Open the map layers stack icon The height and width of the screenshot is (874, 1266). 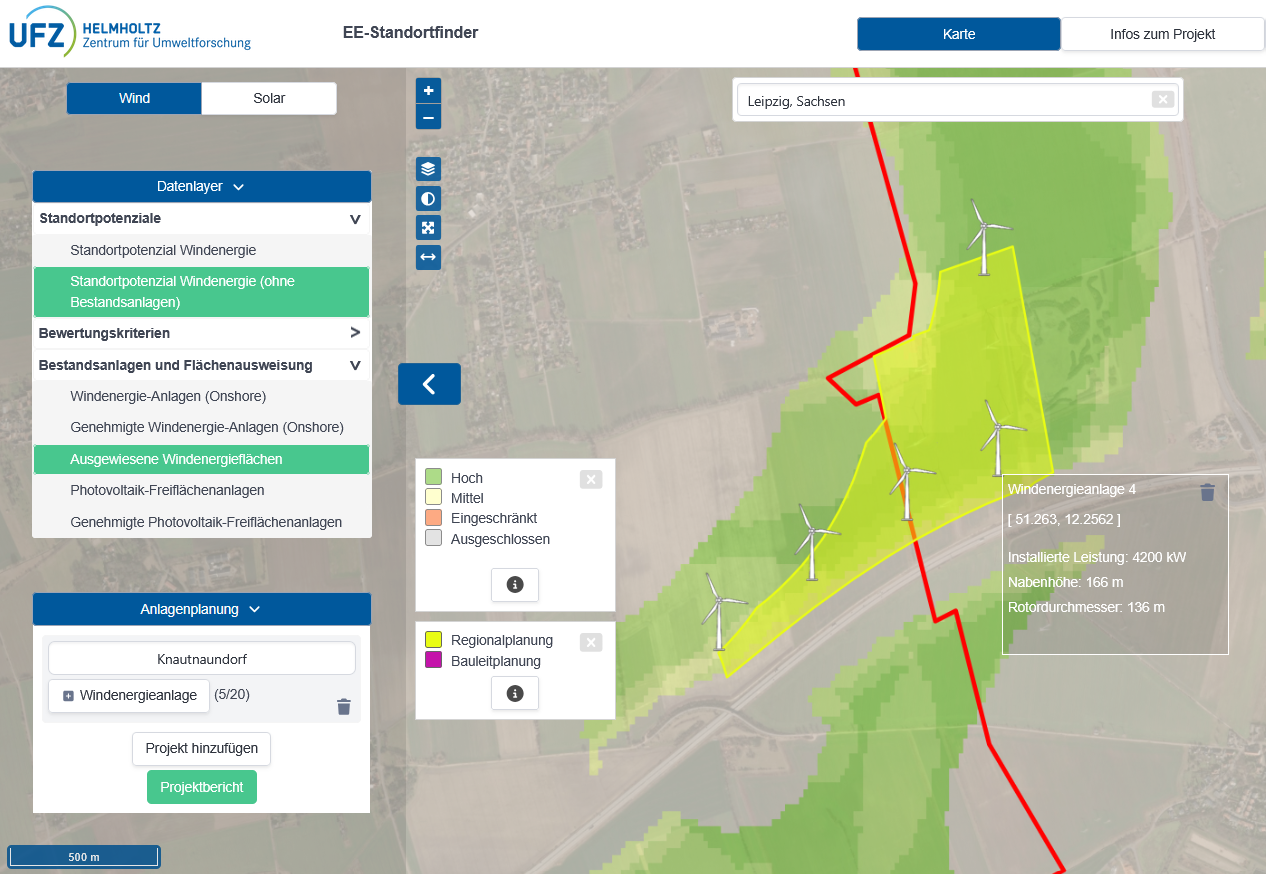click(428, 169)
